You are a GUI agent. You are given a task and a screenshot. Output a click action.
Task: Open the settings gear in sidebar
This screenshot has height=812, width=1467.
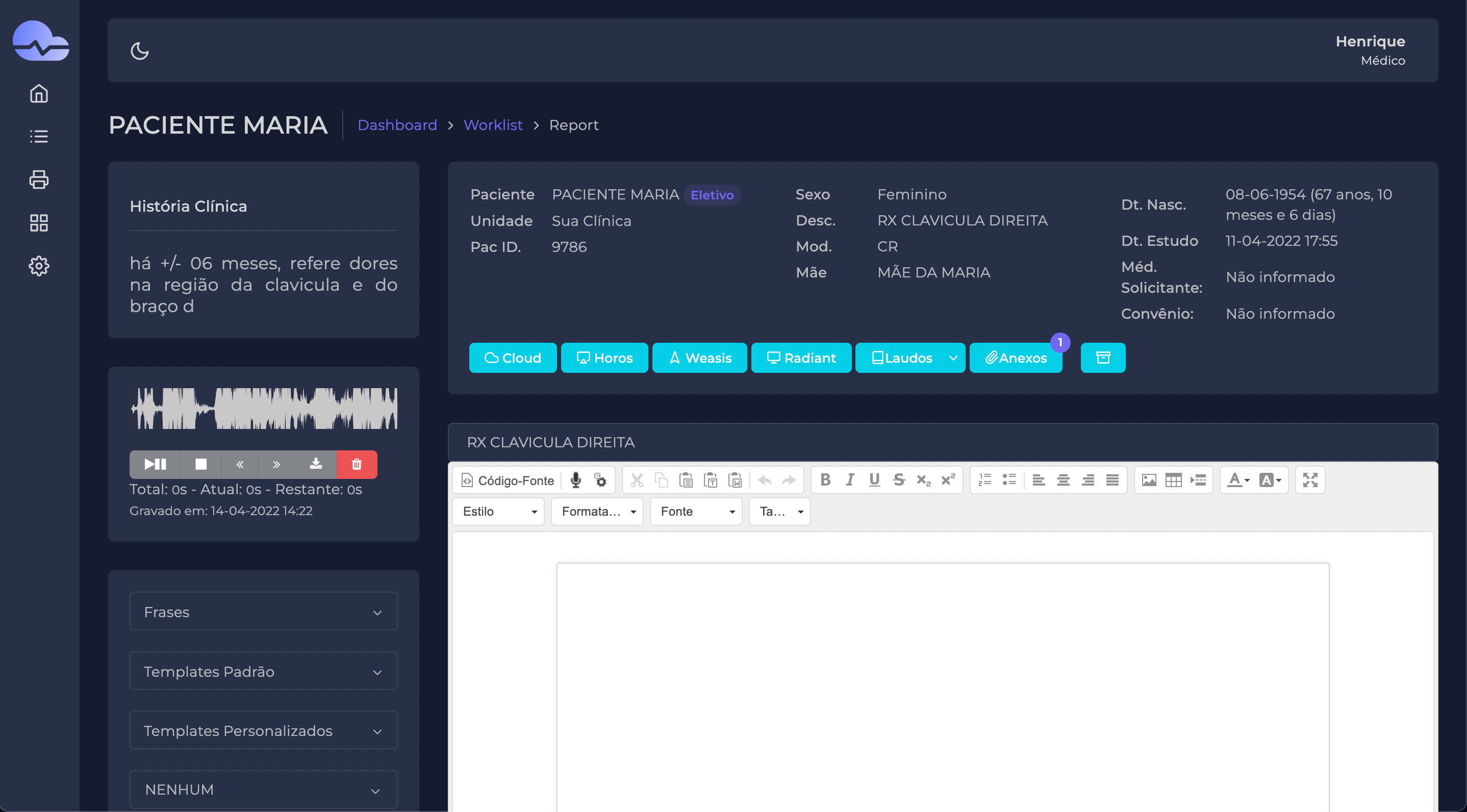pos(39,266)
